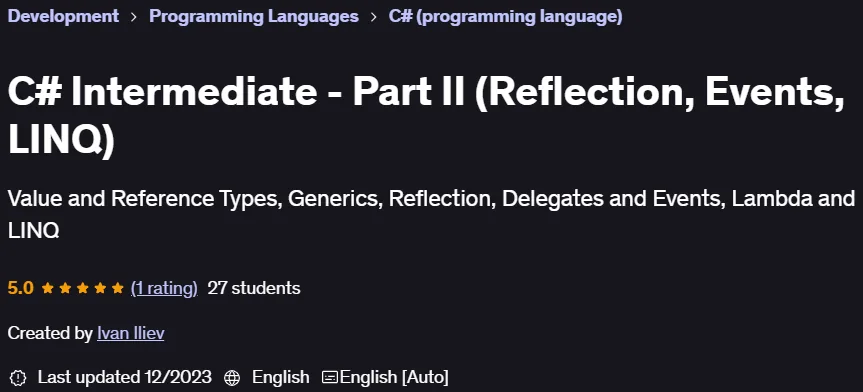Screen dimensions: 863x392
Task: Click the C# Intermediate Part II course title
Action: point(426,117)
